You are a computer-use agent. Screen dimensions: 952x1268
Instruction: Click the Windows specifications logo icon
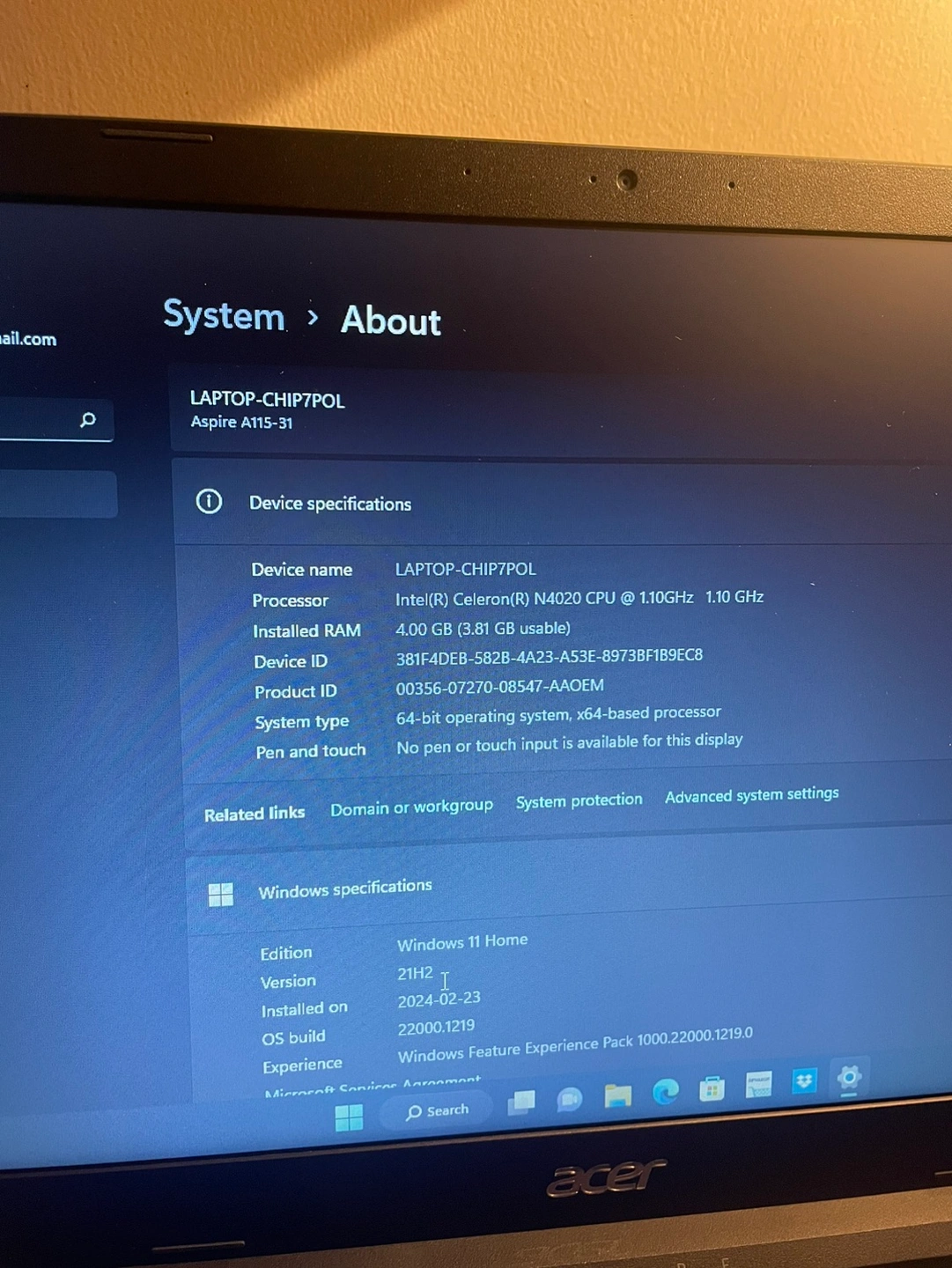pos(220,895)
